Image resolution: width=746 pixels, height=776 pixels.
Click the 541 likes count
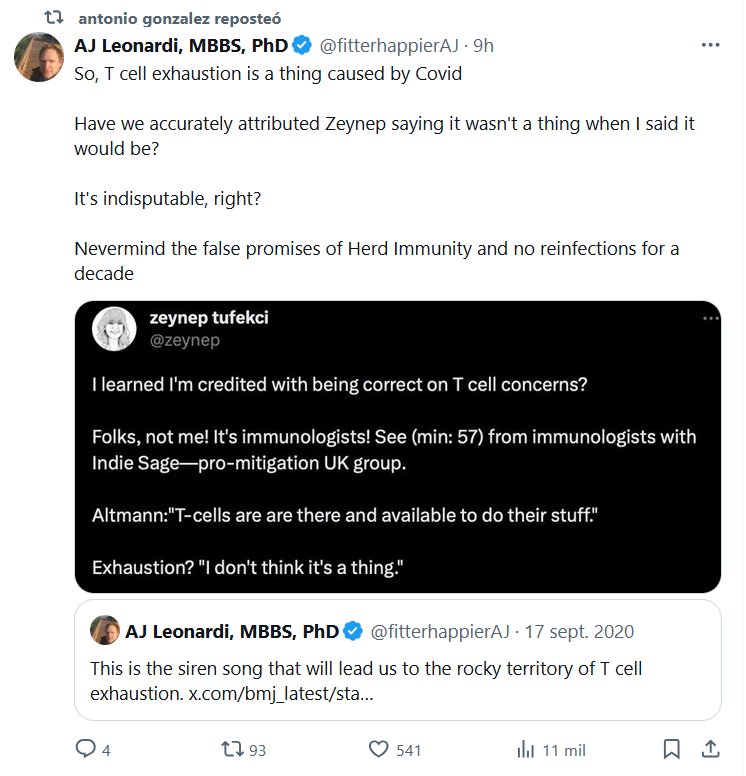click(408, 750)
